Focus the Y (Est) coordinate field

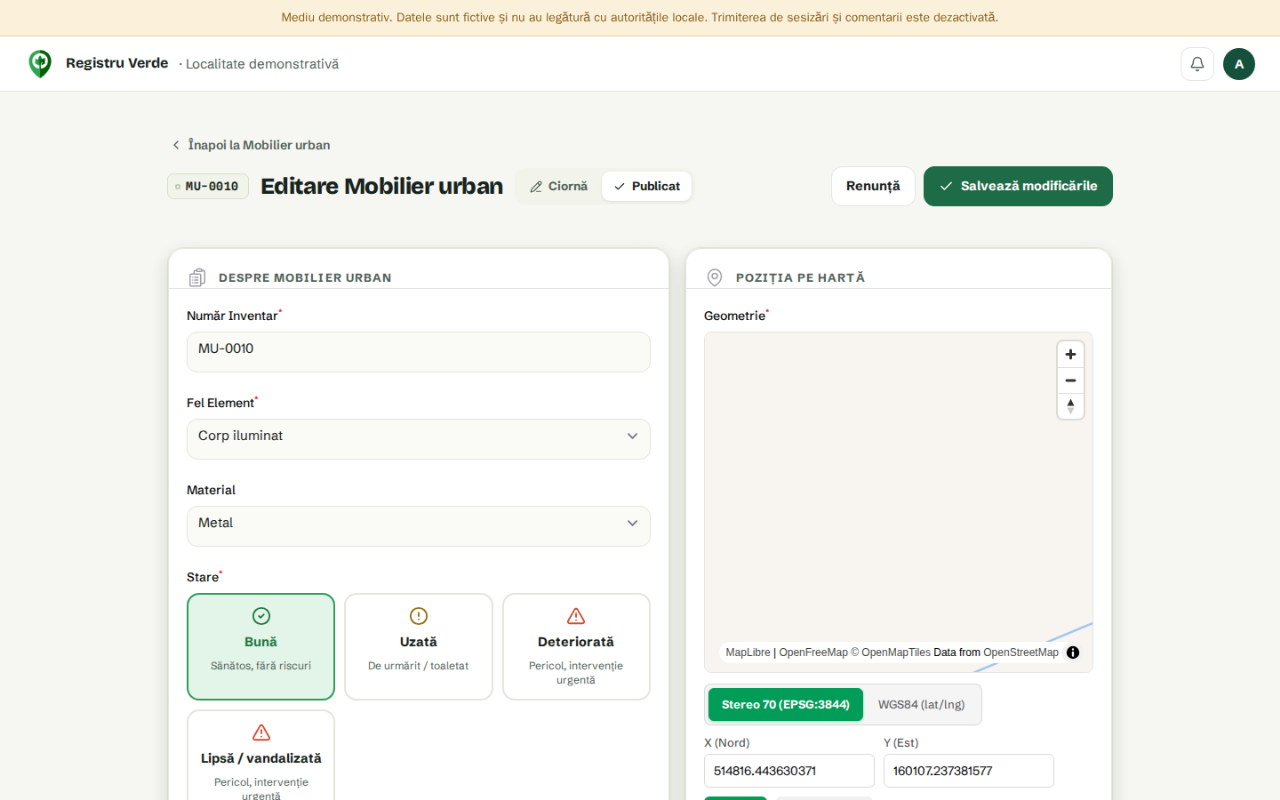[x=969, y=771]
